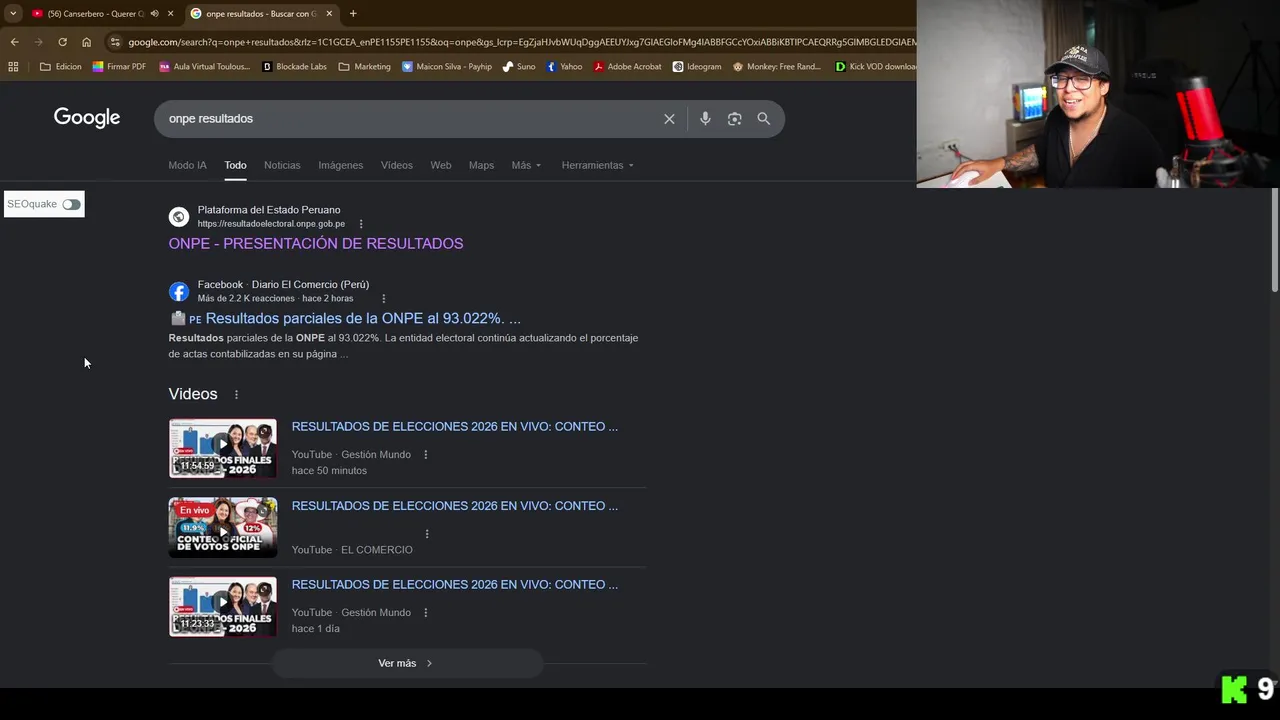Switch to Web results tab
Screen dimensions: 1280x720
[441, 165]
